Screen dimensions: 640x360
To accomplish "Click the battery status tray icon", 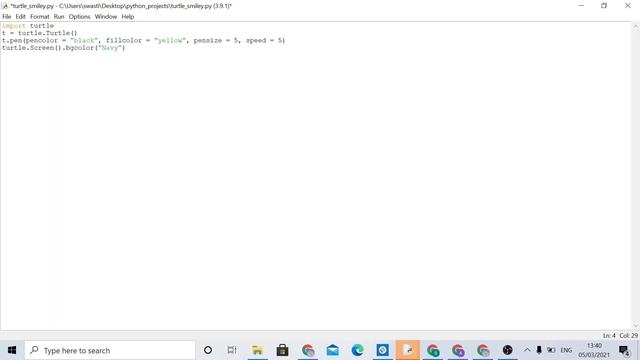I will pyautogui.click(x=551, y=350).
